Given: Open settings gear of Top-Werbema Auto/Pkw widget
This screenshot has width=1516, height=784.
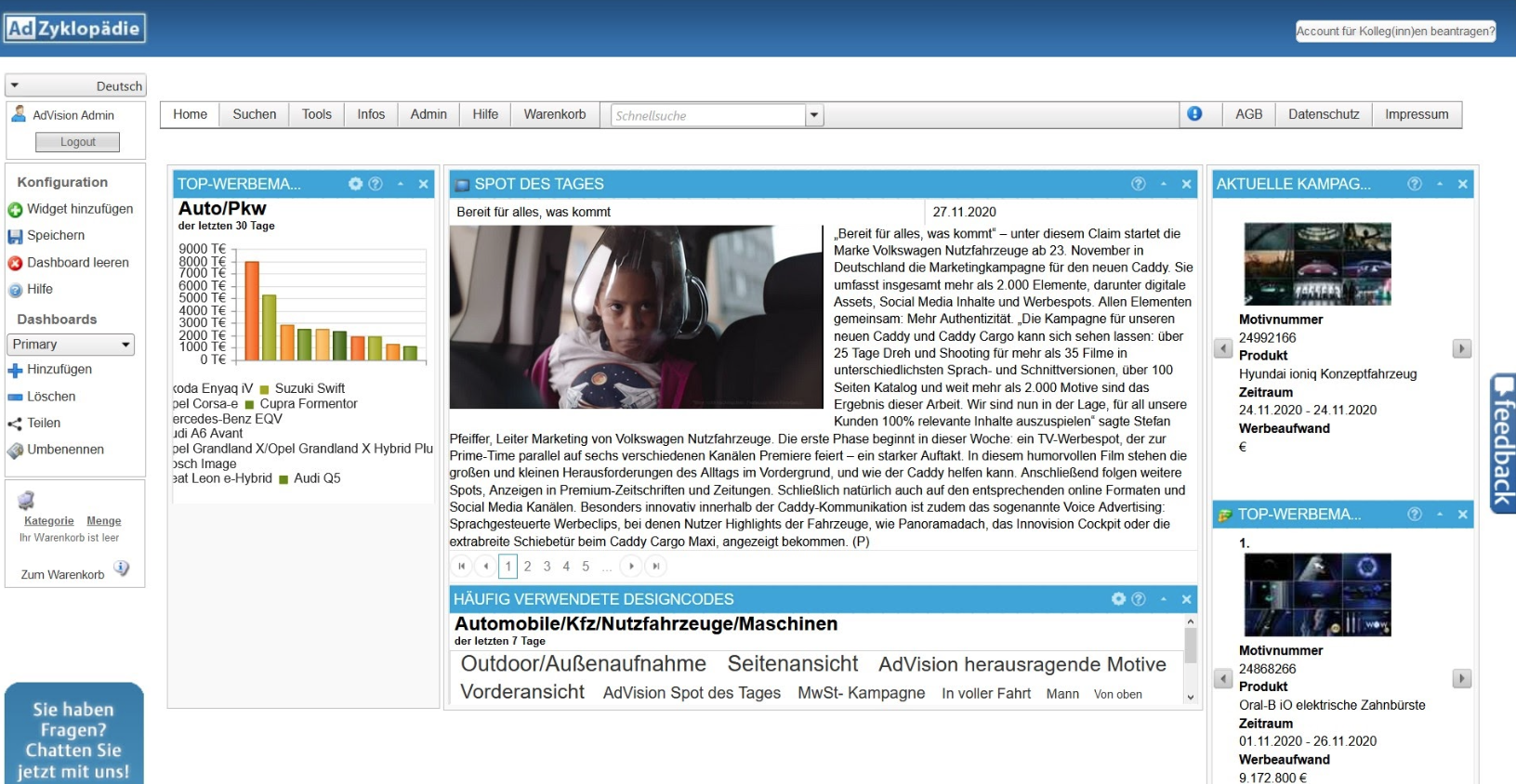Looking at the screenshot, I should click(x=355, y=184).
